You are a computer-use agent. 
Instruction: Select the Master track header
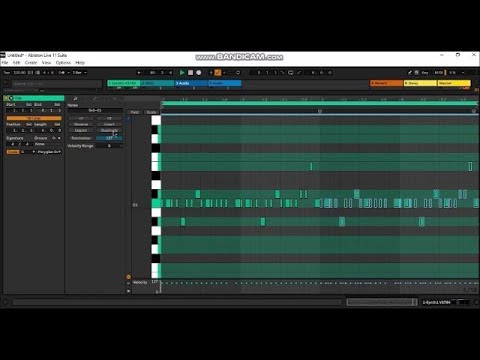tap(454, 83)
